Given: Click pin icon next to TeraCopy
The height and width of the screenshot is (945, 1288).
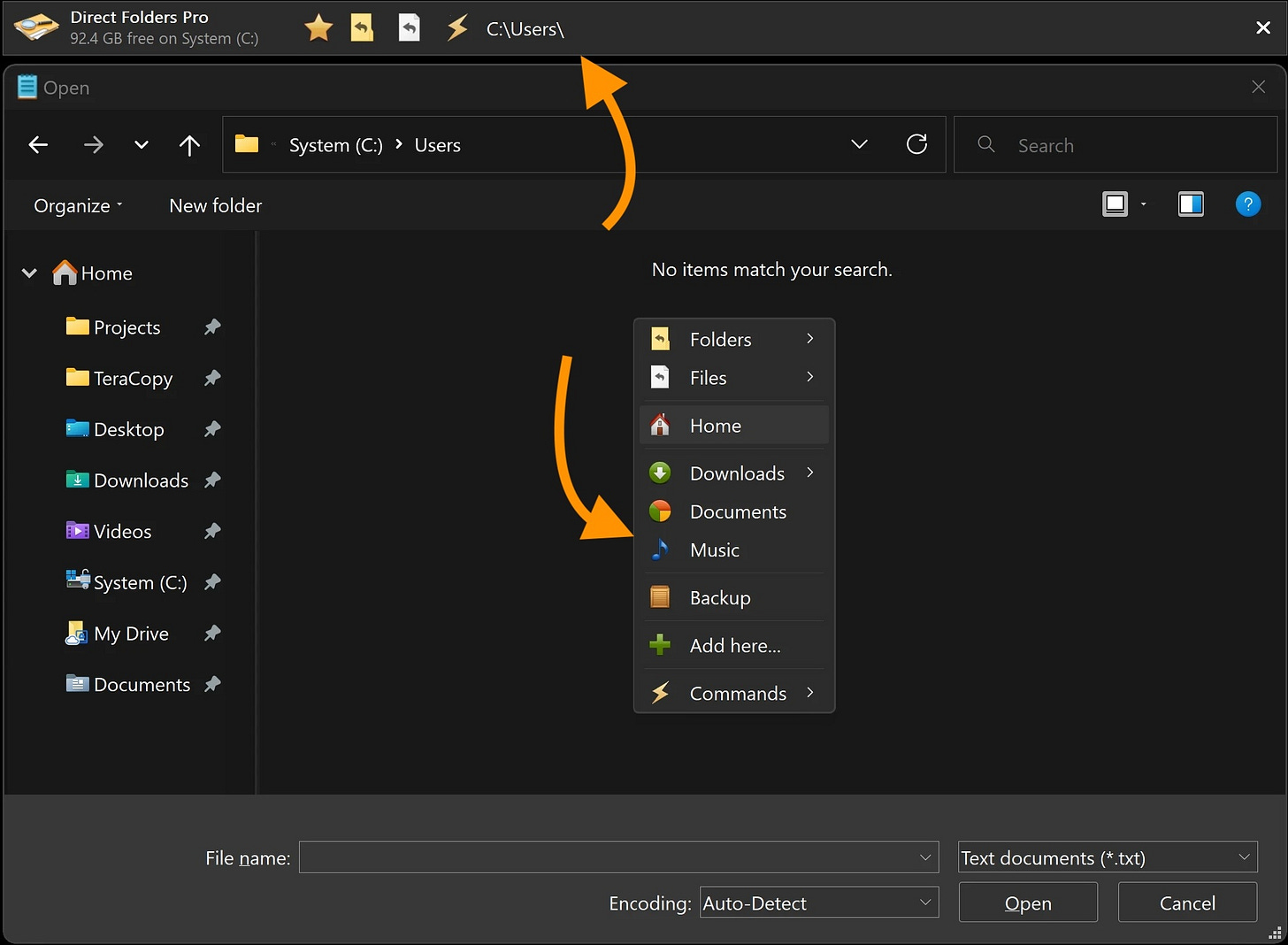Looking at the screenshot, I should tap(212, 379).
